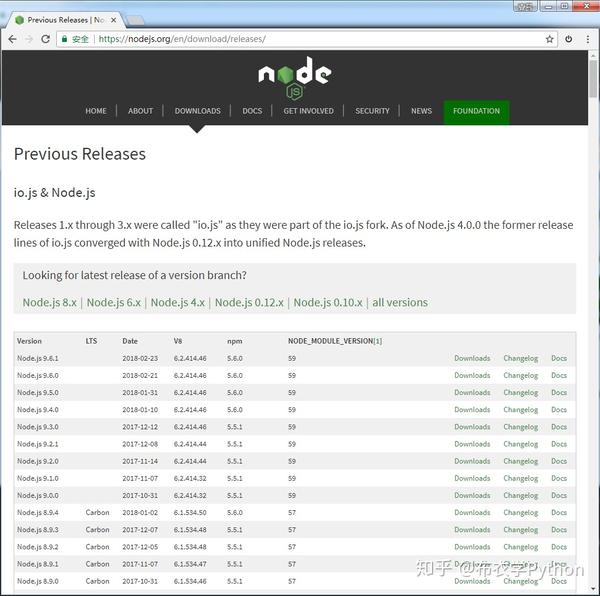Open Downloads for Node.js 9.1.0
The image size is (600, 596).
(472, 479)
